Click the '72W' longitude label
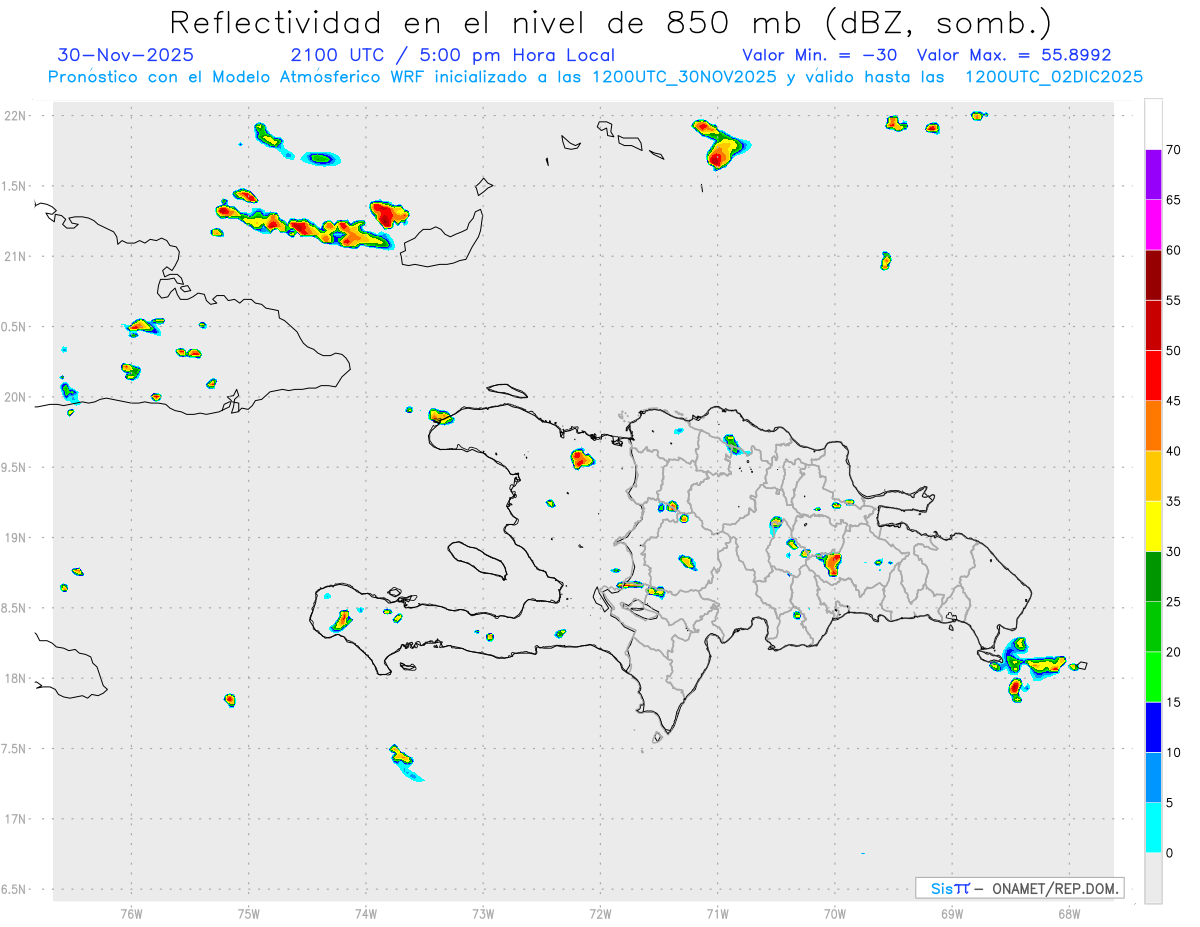This screenshot has height=927, width=1200. pyautogui.click(x=600, y=913)
